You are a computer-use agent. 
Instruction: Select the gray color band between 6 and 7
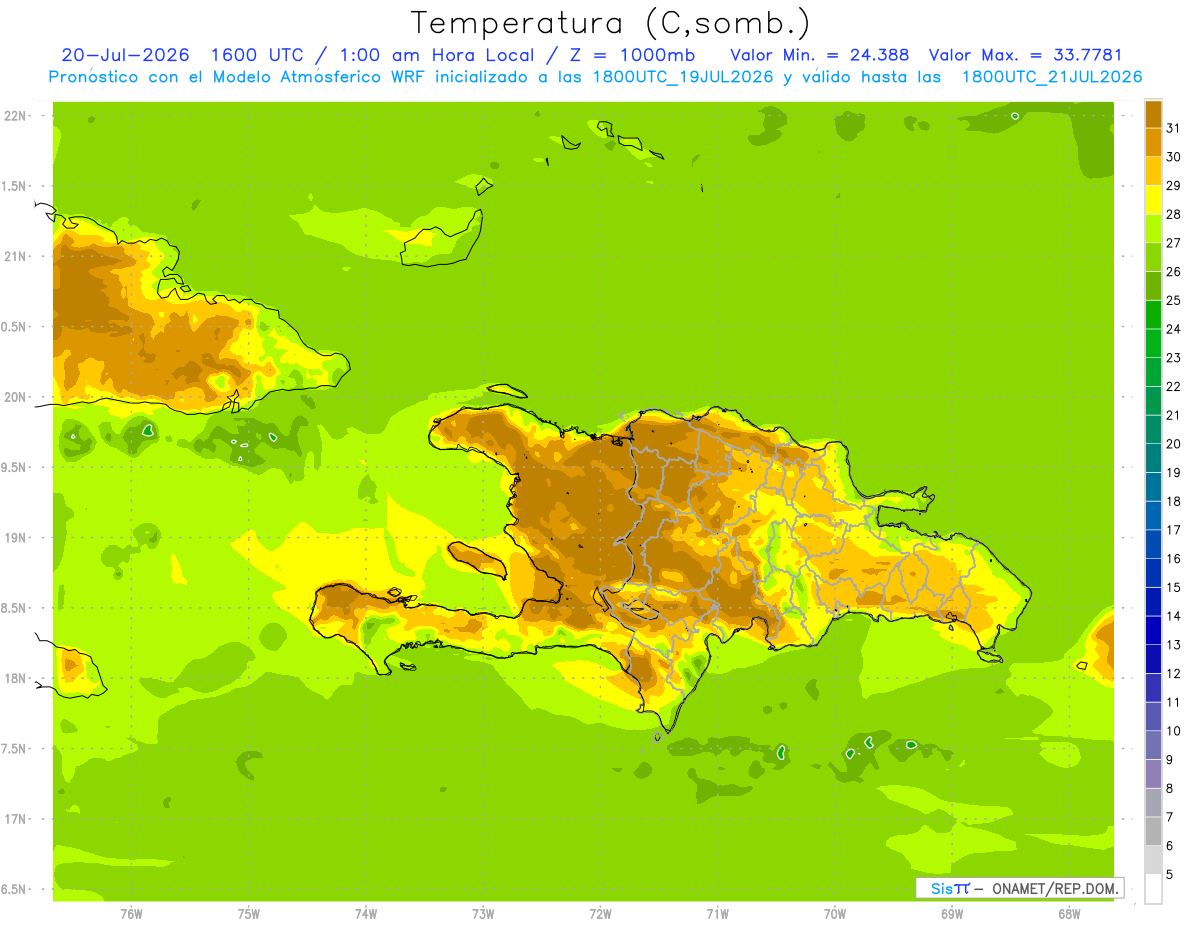point(1153,831)
